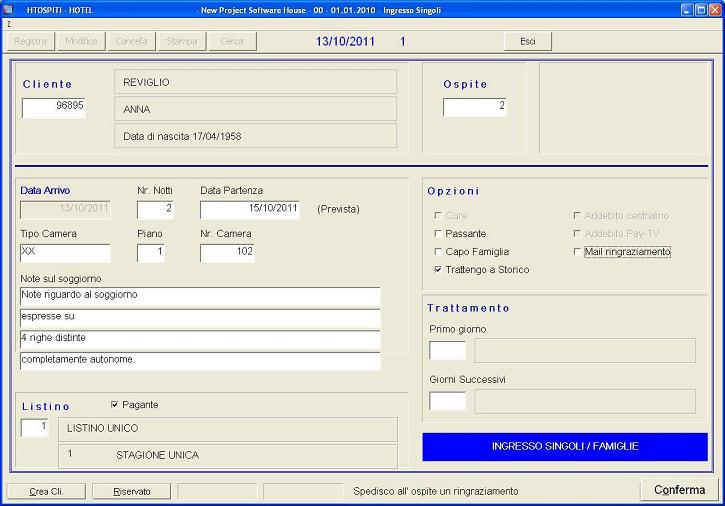725x506 pixels.
Task: Uncheck the Pagante checkbox
Action: tap(115, 404)
